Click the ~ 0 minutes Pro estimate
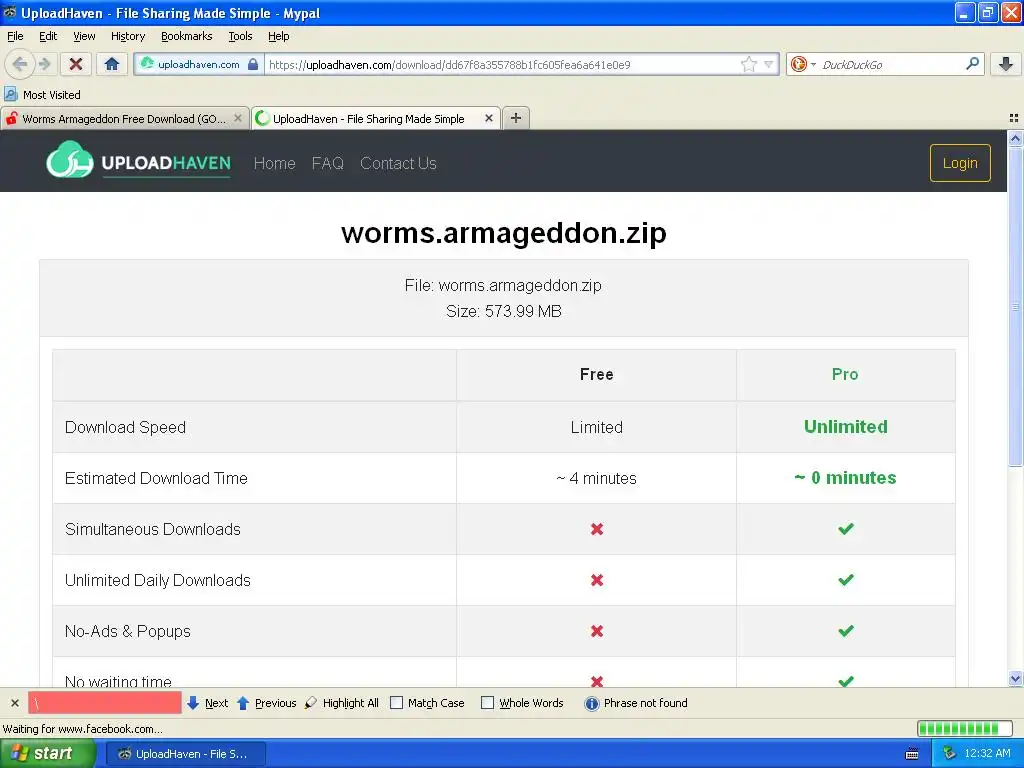Screen dimensions: 1024x768 (845, 477)
